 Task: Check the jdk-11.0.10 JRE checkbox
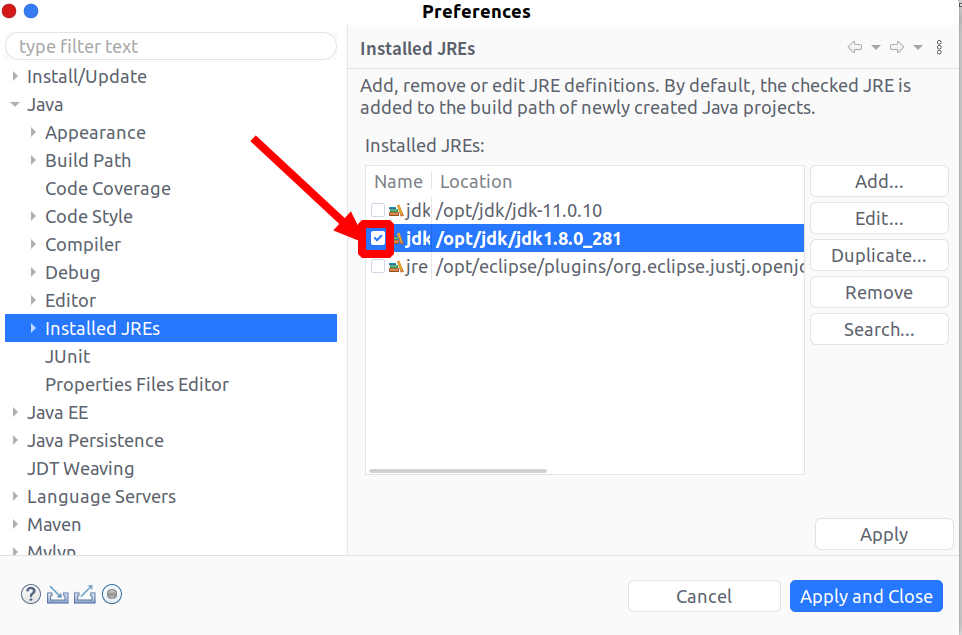pyautogui.click(x=378, y=210)
